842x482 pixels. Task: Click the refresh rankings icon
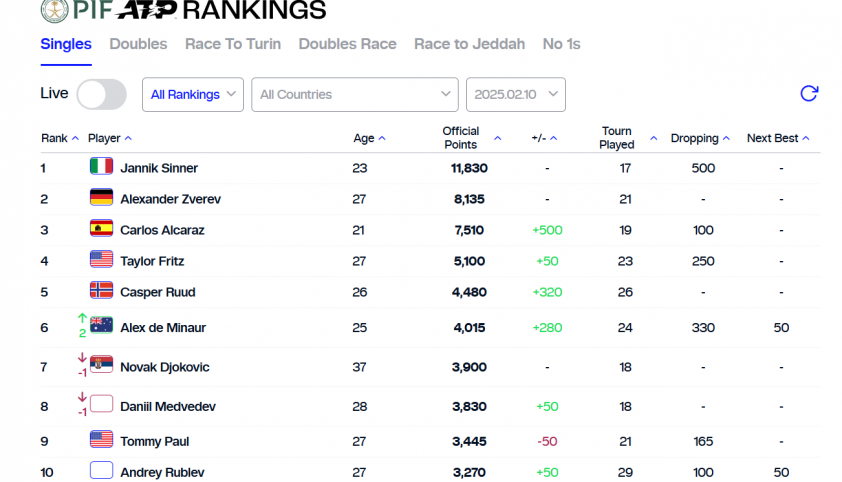(x=809, y=93)
